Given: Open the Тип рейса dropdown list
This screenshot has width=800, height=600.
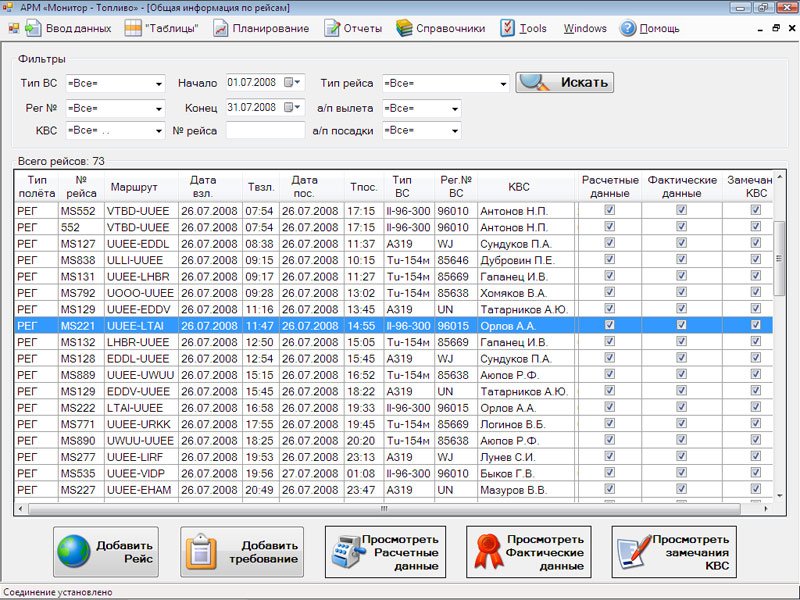Looking at the screenshot, I should (x=503, y=84).
